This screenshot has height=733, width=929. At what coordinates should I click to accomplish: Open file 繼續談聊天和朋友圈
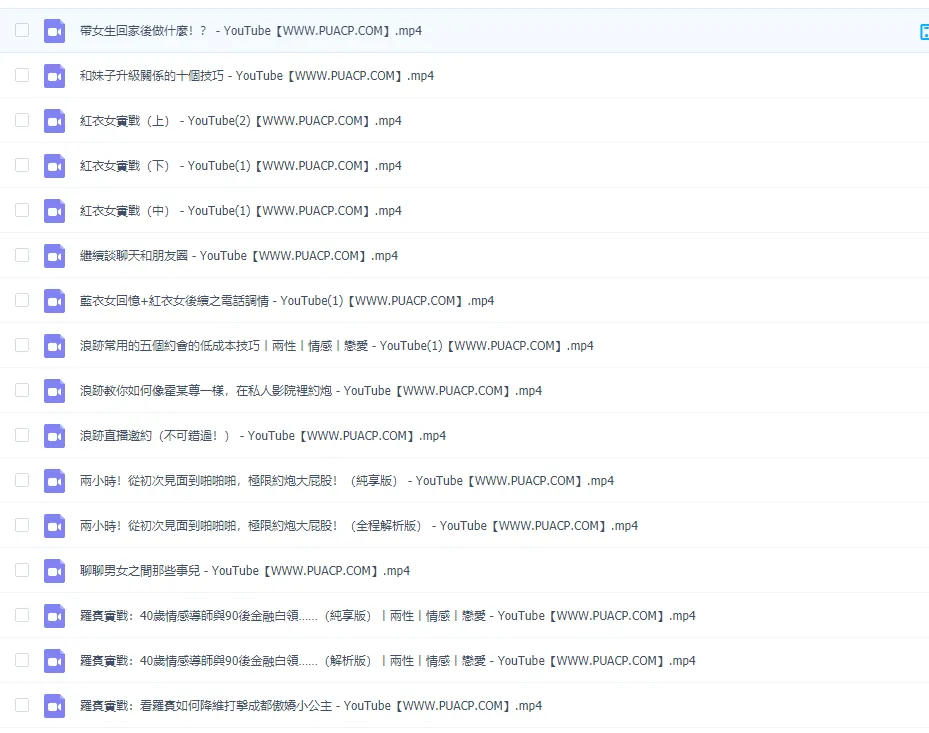(x=239, y=256)
